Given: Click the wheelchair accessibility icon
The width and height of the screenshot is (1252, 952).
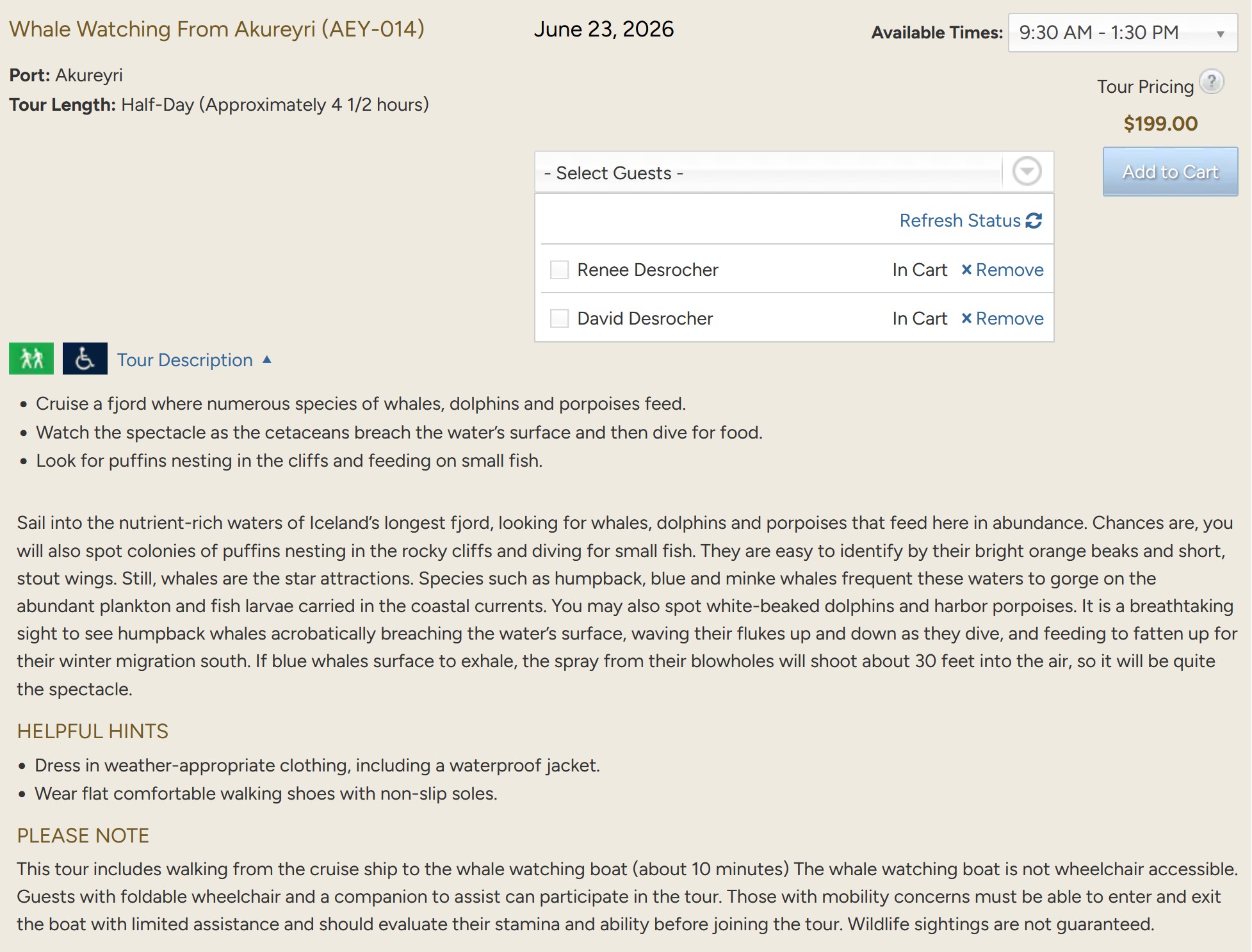Looking at the screenshot, I should tap(85, 359).
